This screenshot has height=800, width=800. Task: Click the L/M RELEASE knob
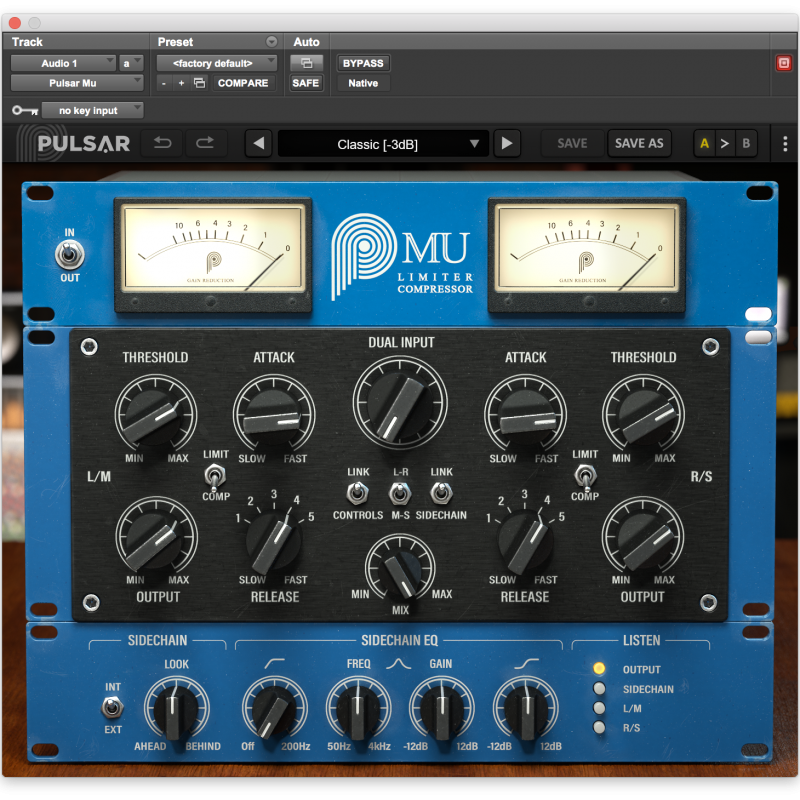274,542
